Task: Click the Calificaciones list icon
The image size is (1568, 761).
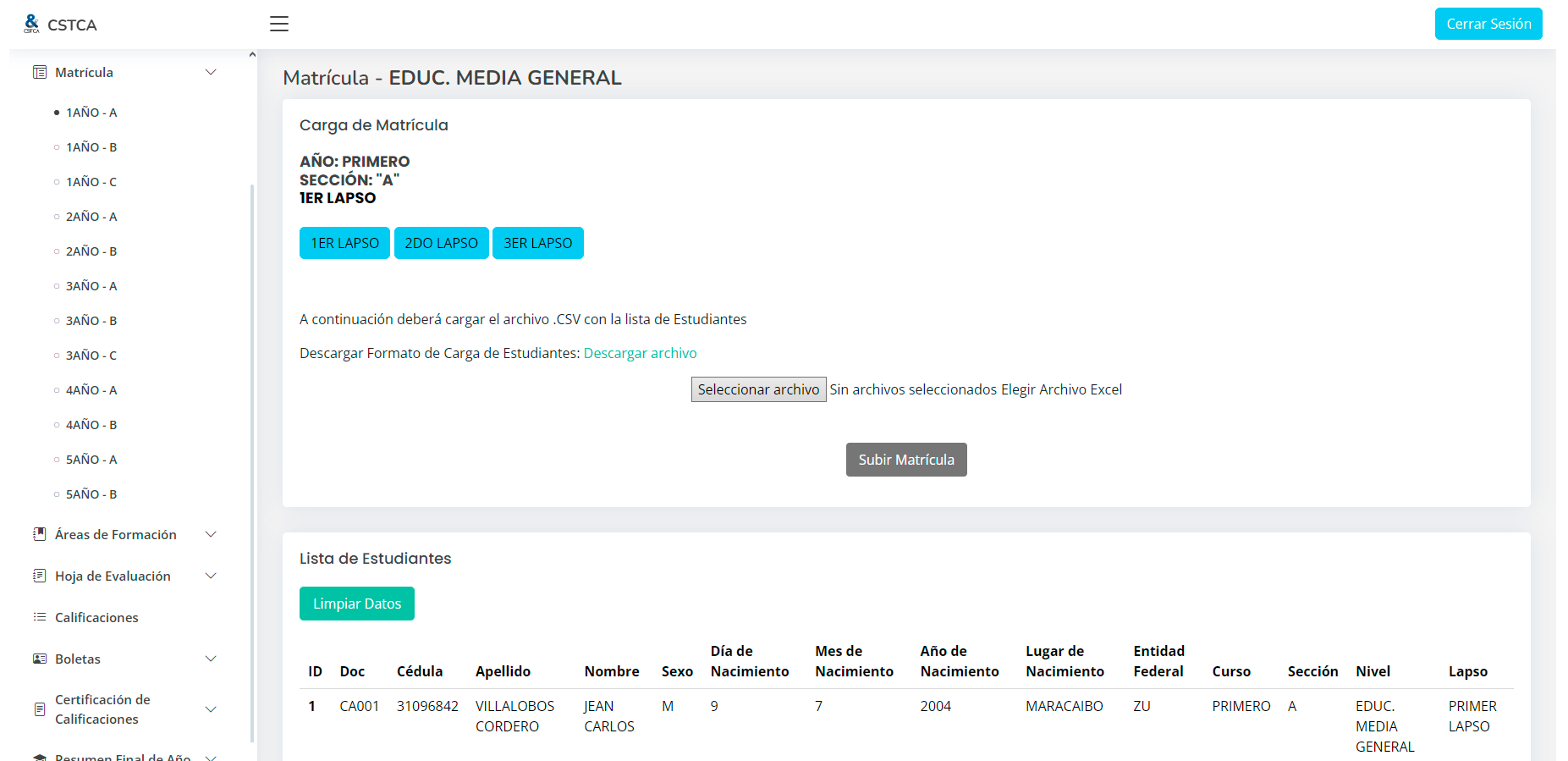Action: [40, 617]
